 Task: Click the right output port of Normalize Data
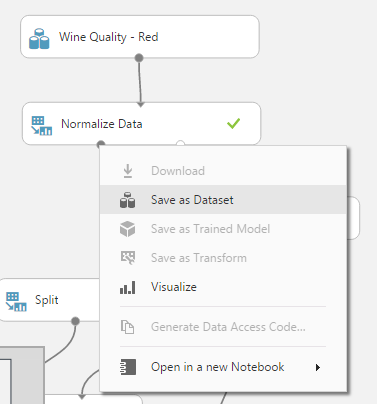pos(180,143)
